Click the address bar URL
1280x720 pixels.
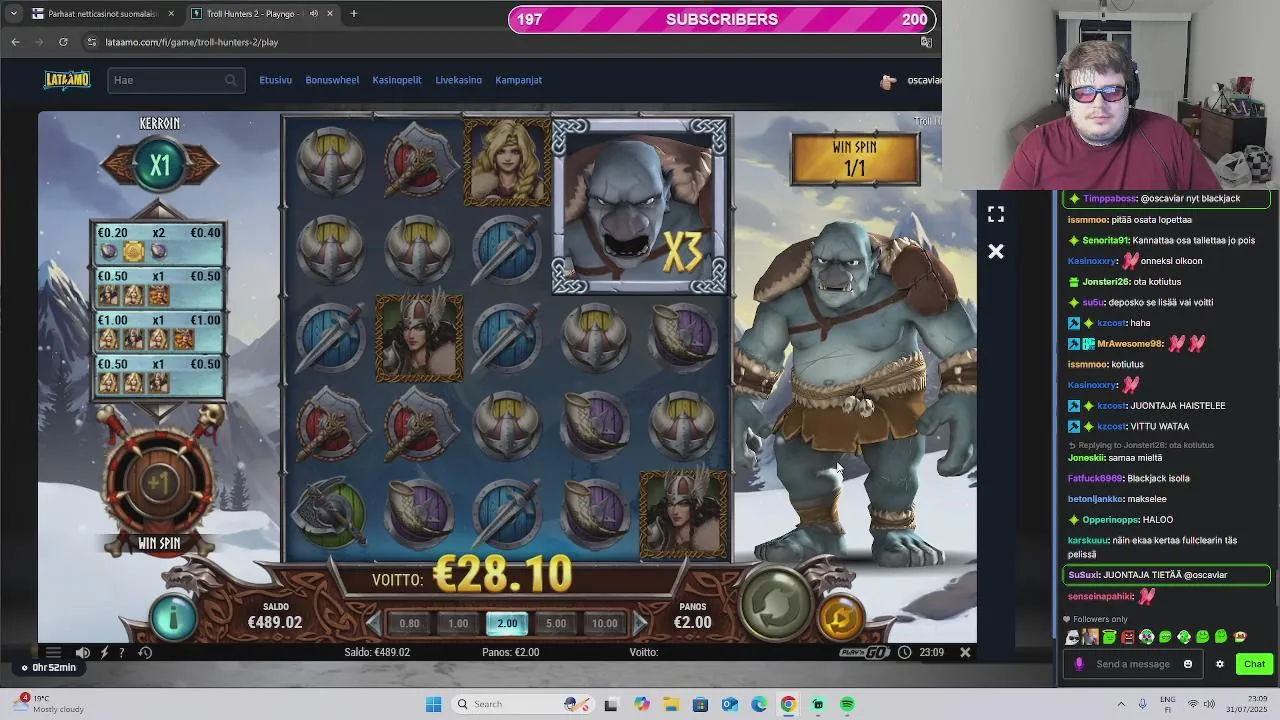pyautogui.click(x=192, y=42)
